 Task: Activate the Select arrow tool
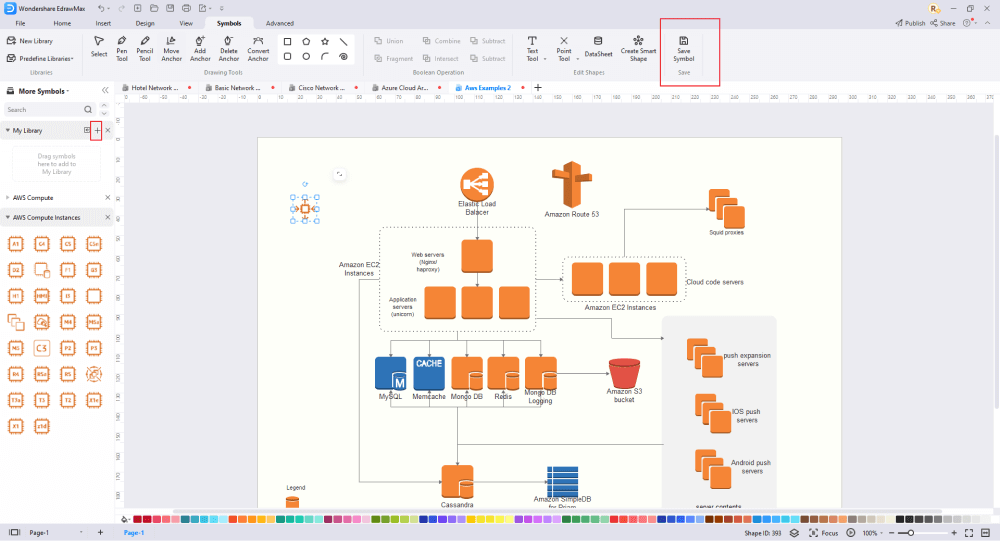click(99, 47)
